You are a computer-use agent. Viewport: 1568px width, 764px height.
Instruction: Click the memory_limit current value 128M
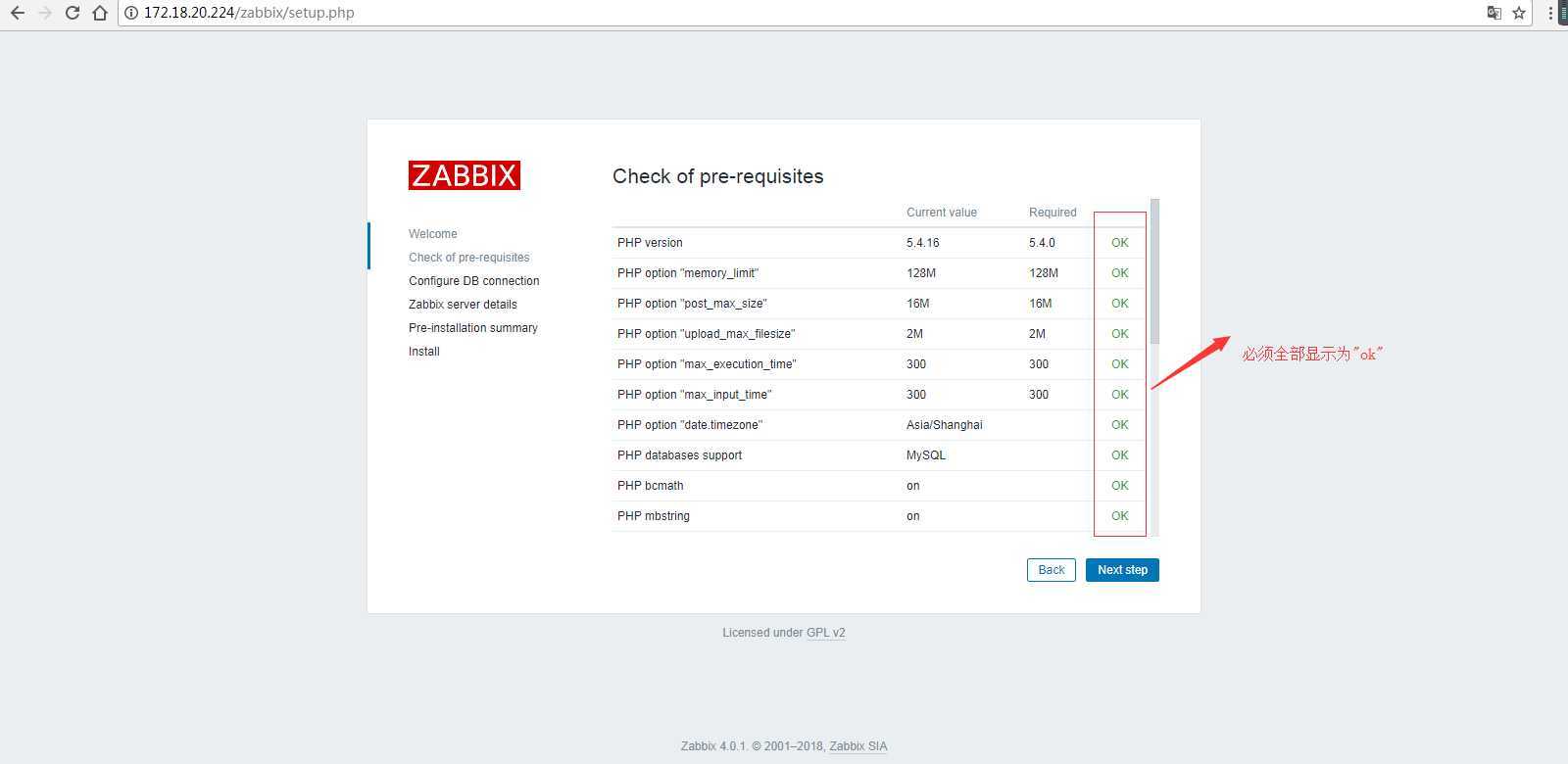tap(921, 273)
